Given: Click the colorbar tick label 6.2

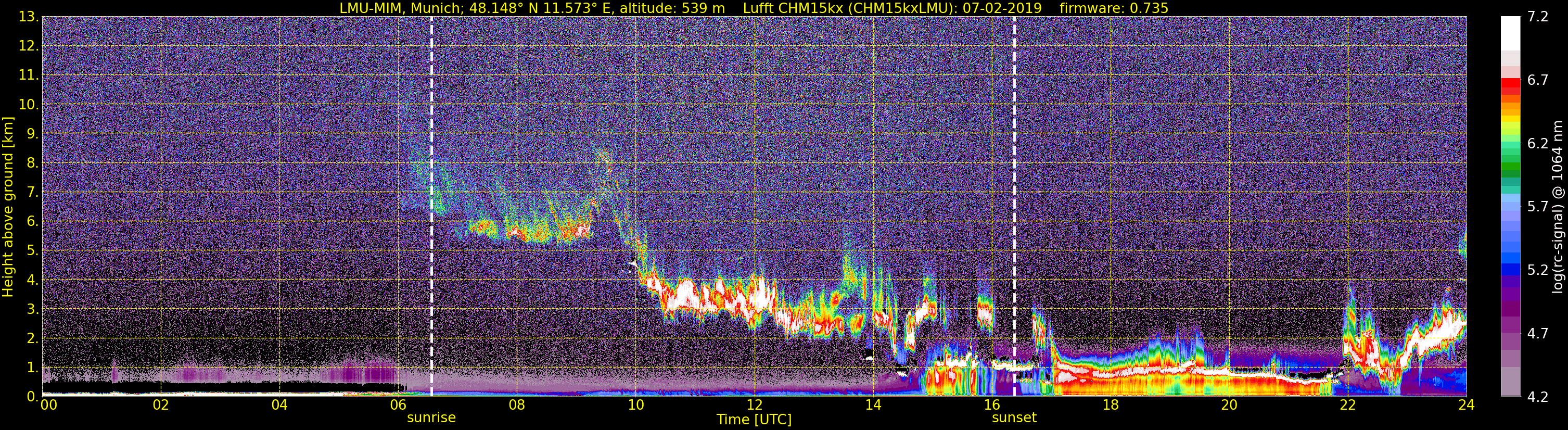Looking at the screenshot, I should tap(1538, 144).
